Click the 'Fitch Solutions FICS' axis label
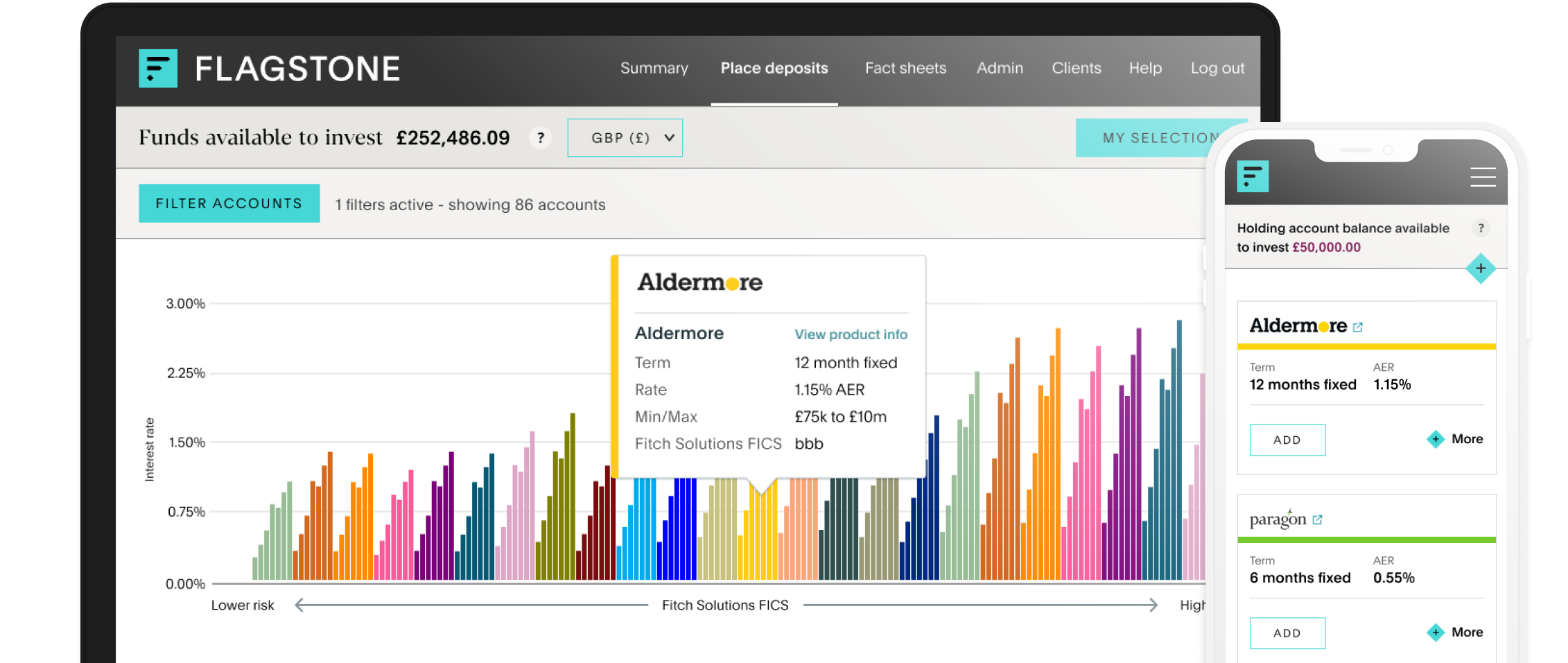1568x663 pixels. pos(725,605)
